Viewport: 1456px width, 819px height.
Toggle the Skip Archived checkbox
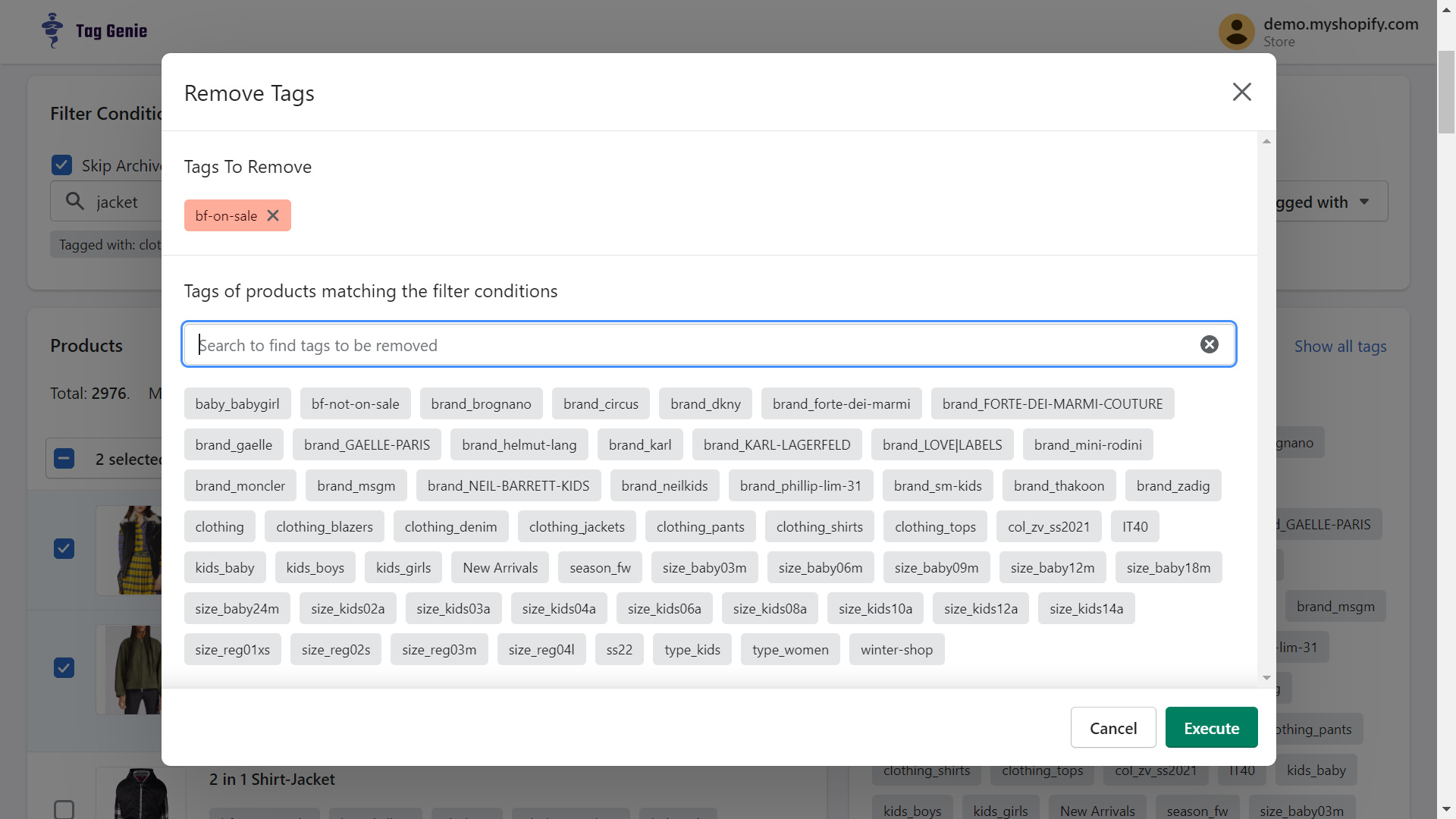[x=62, y=165]
